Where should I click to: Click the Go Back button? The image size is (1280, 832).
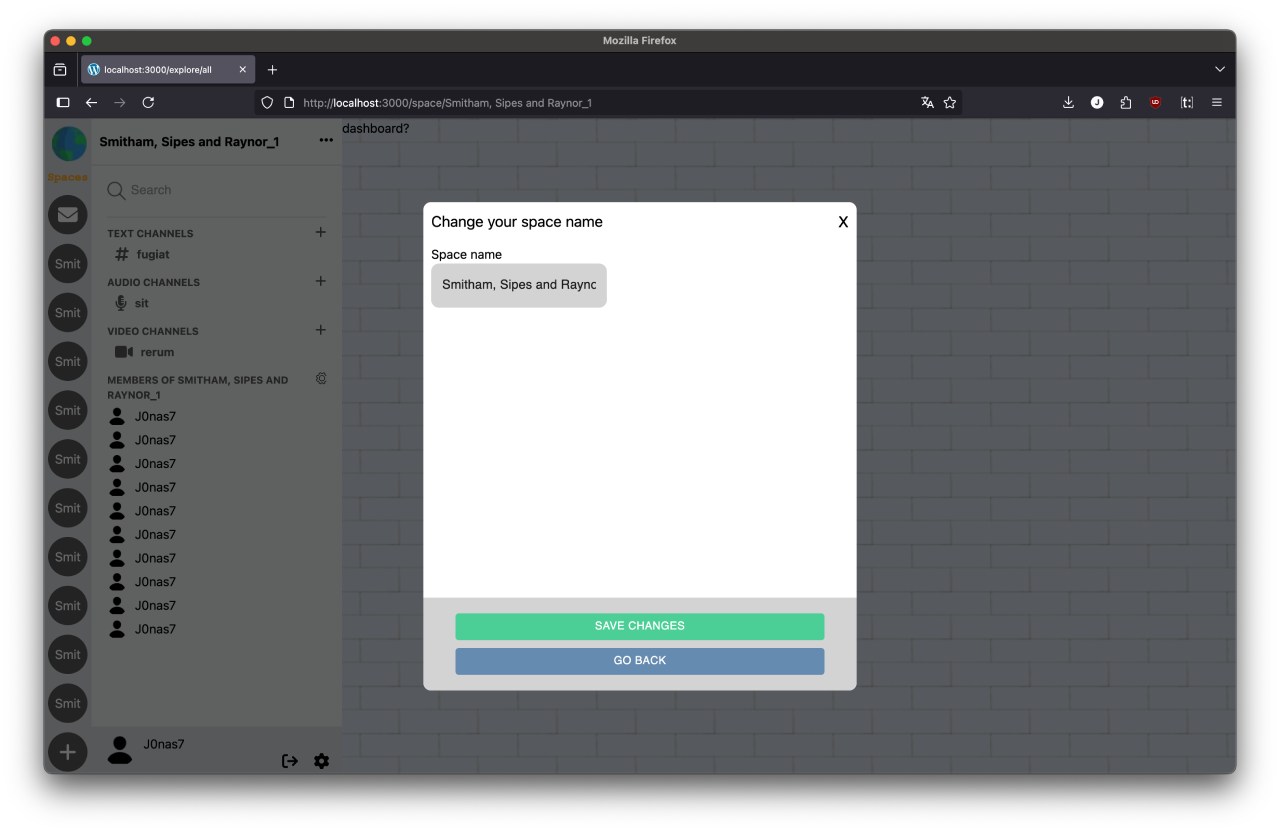pos(639,661)
